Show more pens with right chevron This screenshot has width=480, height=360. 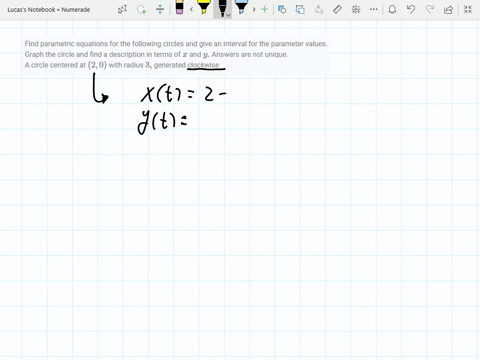point(254,9)
